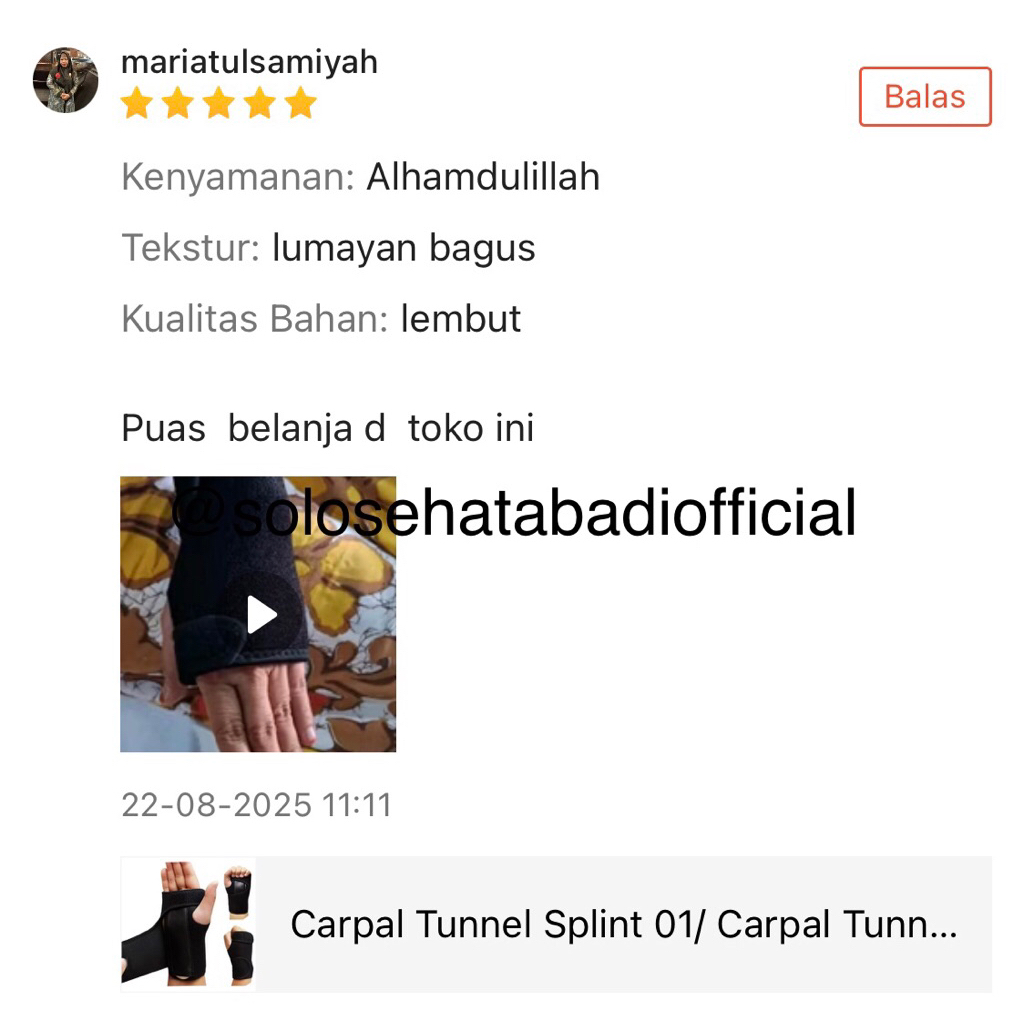This screenshot has height=1024, width=1024.
Task: Click the fifth yellow rating star
Action: click(300, 103)
